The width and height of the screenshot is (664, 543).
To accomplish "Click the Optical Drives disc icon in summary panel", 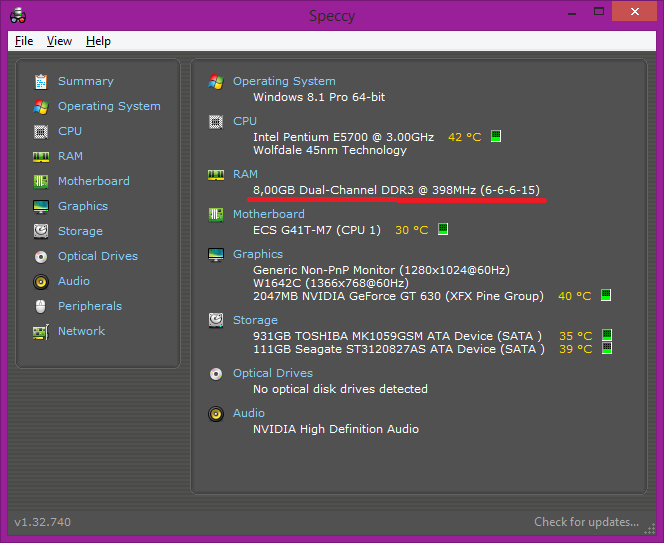I will [216, 374].
